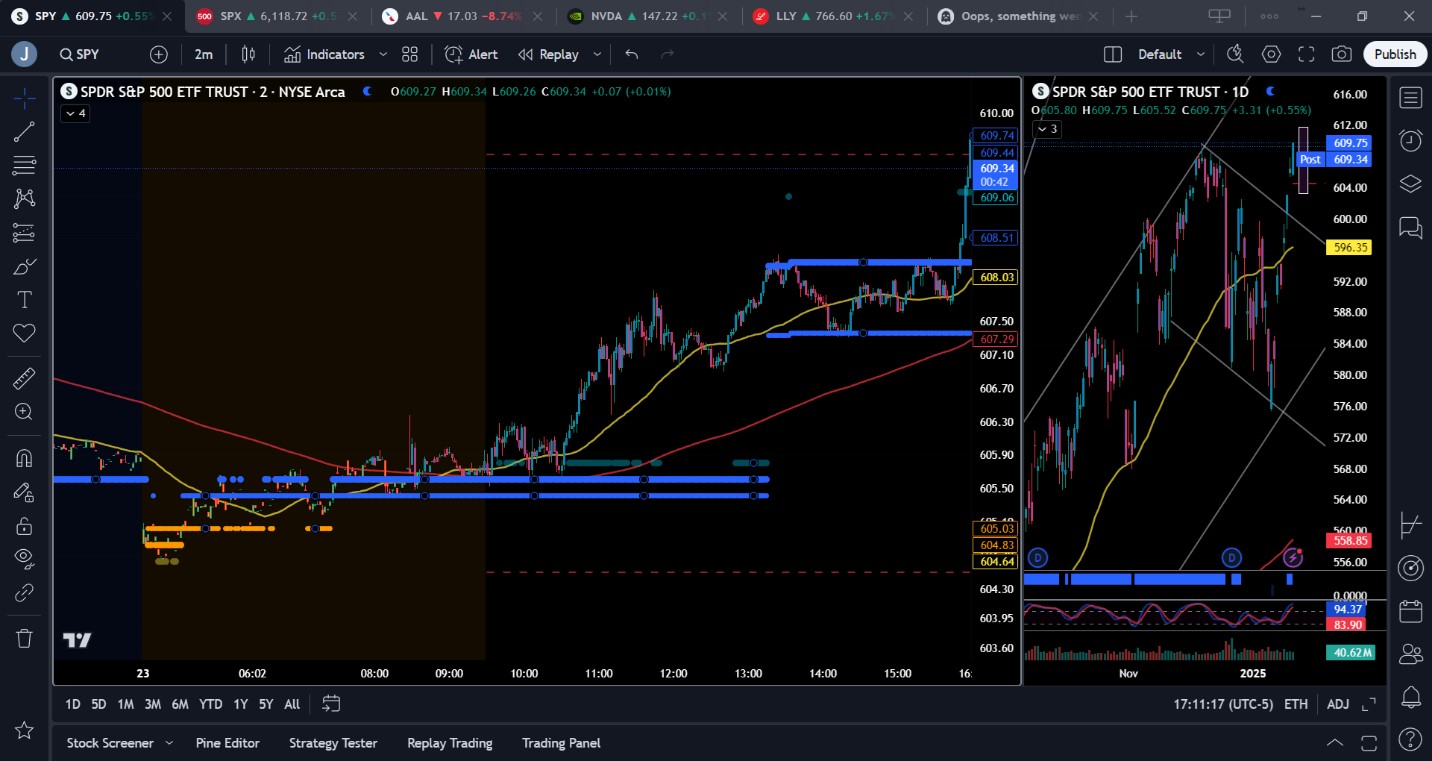The image size is (1432, 761).
Task: Open the go to date calendar icon
Action: pyautogui.click(x=332, y=704)
